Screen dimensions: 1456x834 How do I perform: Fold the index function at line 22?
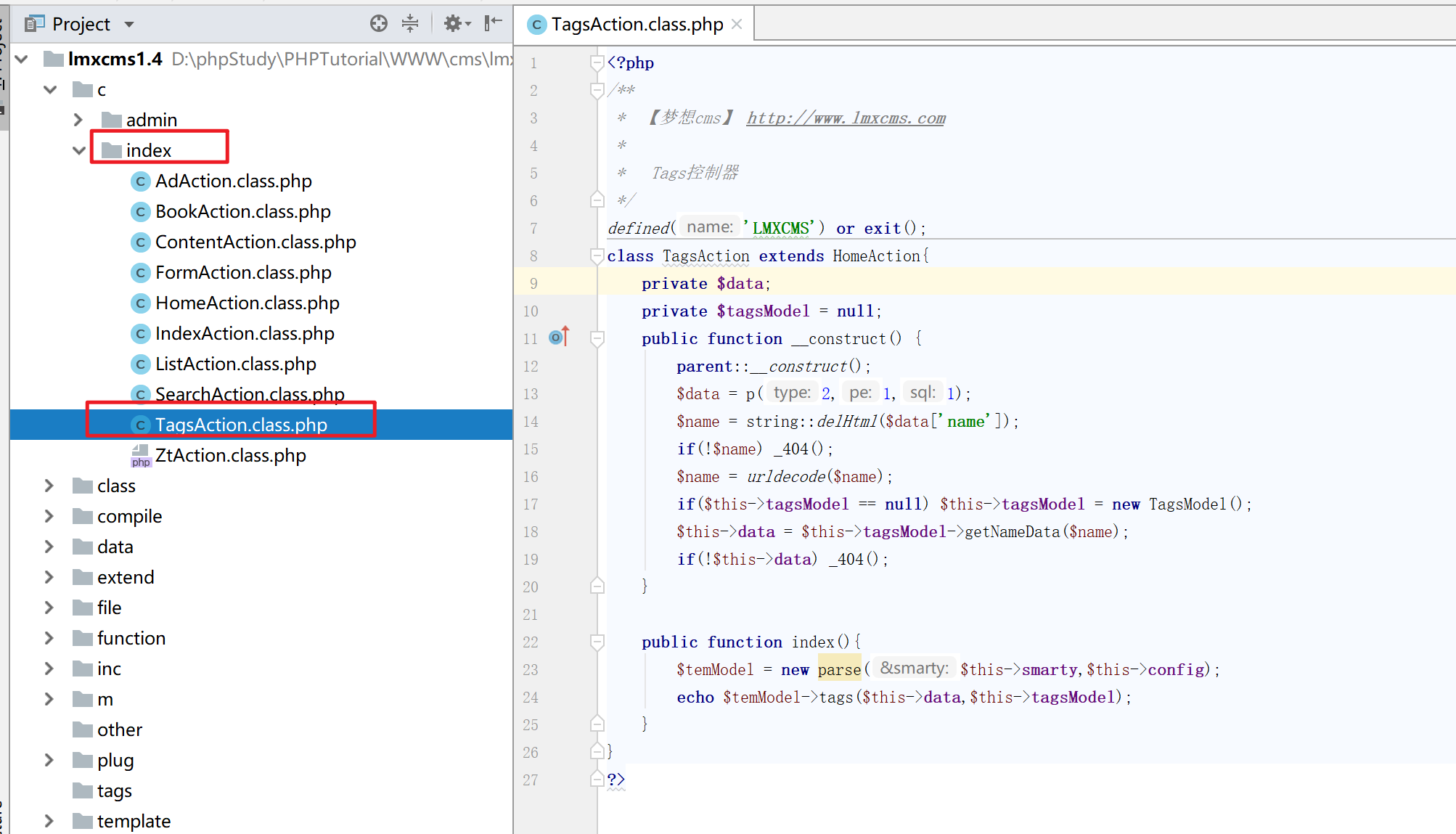[x=597, y=642]
